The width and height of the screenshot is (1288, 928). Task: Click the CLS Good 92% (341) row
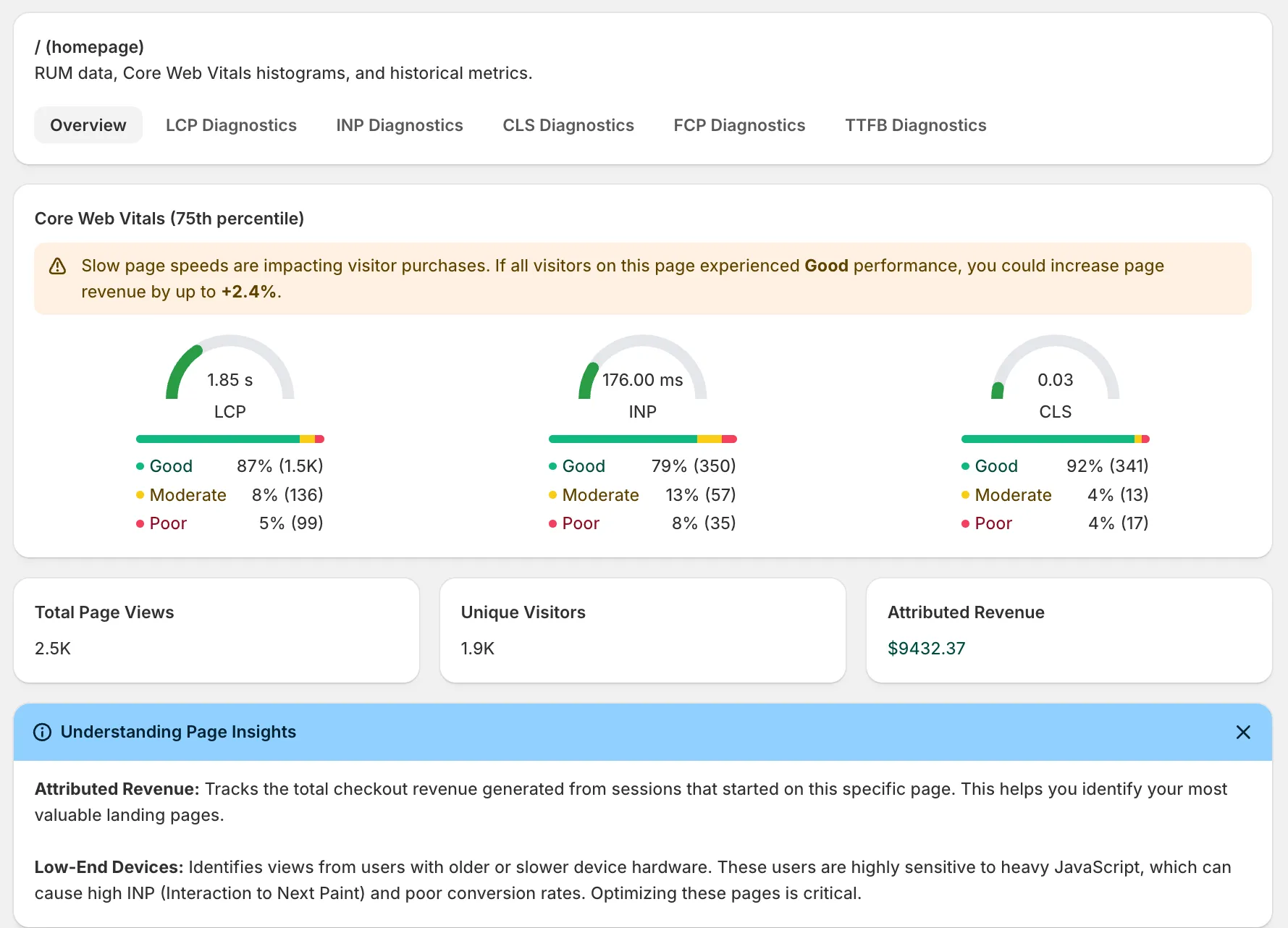click(1056, 466)
